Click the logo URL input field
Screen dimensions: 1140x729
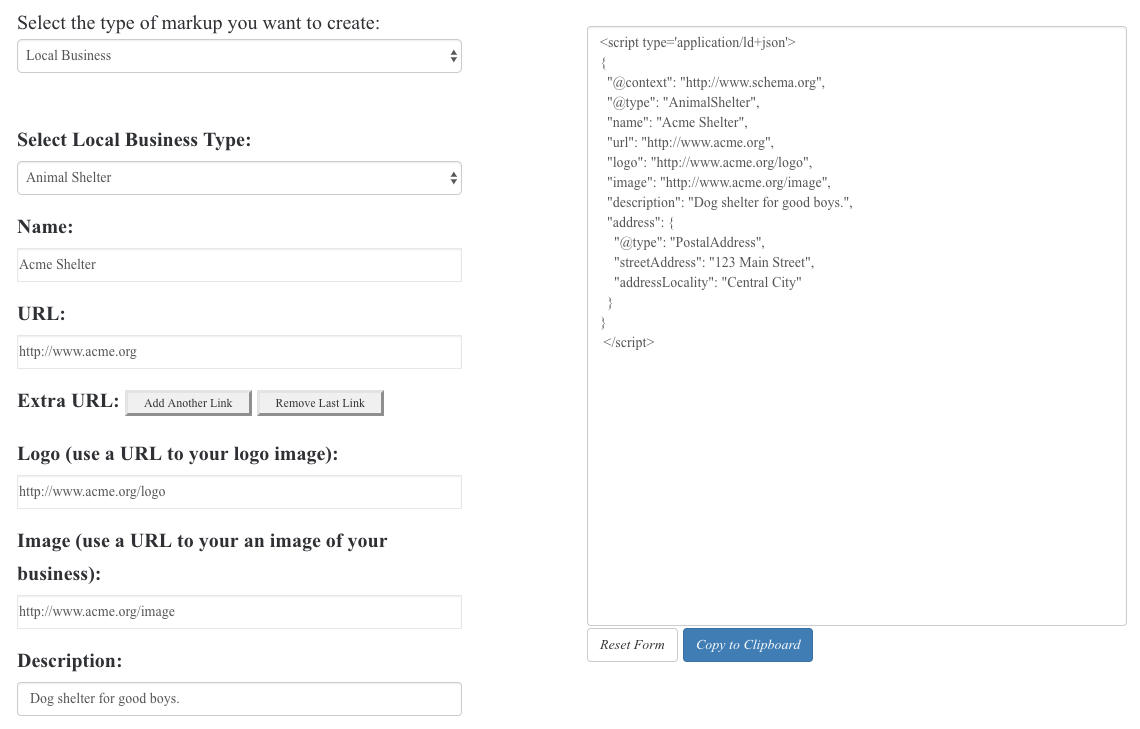(239, 492)
